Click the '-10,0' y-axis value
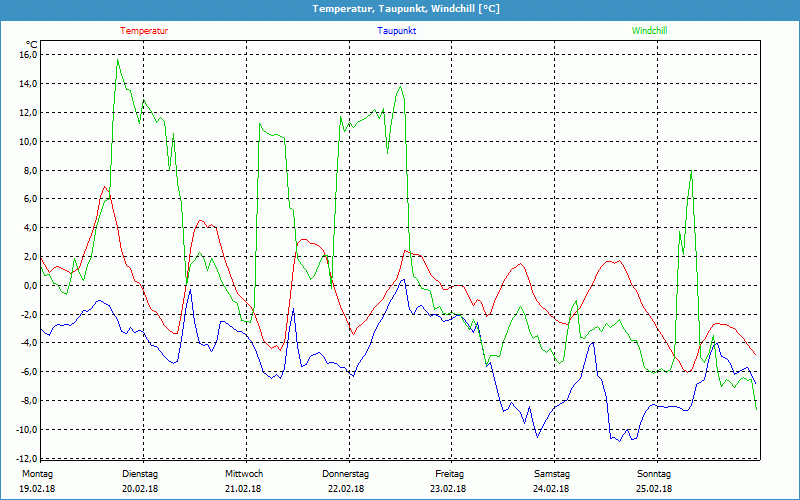Screen dimensions: 800x500 click(x=27, y=430)
